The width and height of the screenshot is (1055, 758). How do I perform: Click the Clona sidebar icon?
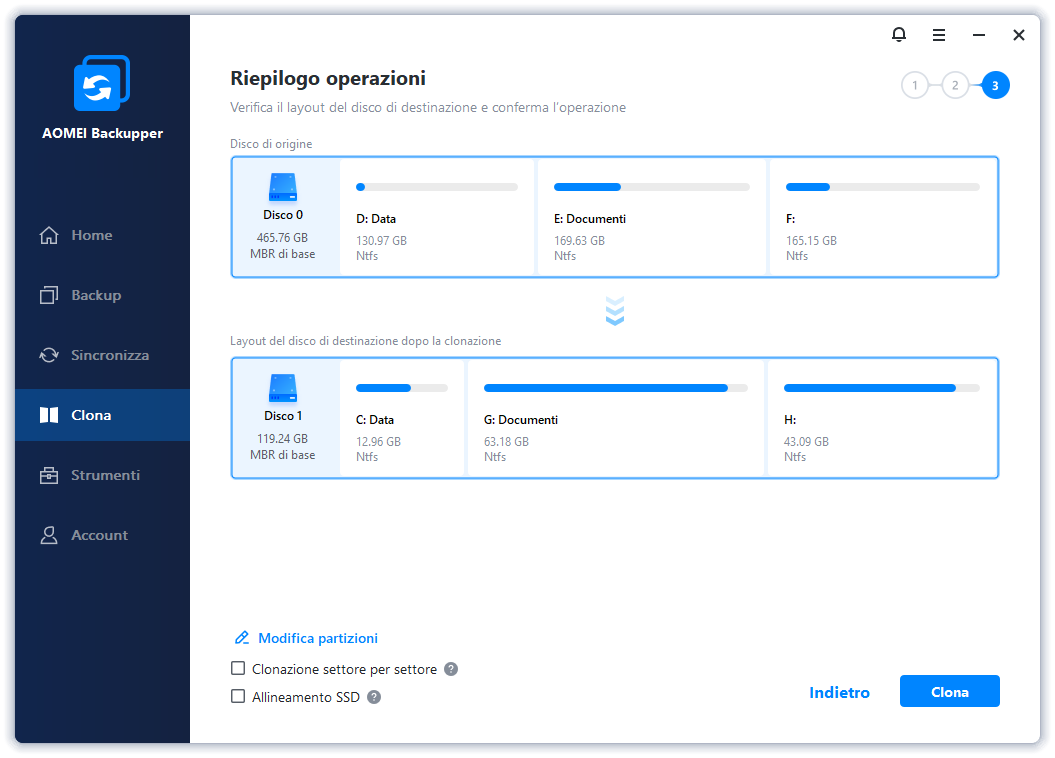49,415
